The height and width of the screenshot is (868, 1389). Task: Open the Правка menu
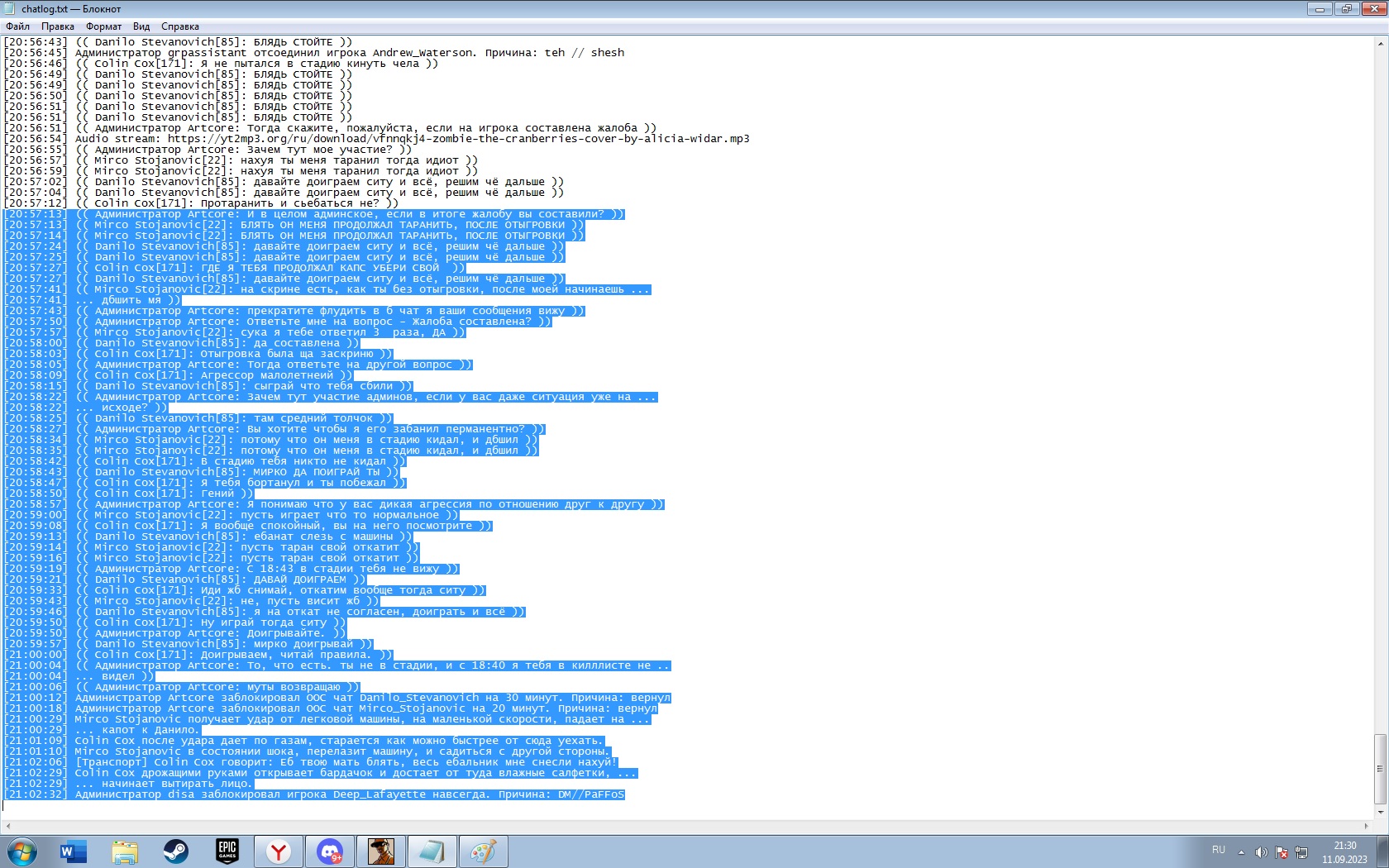(x=58, y=26)
